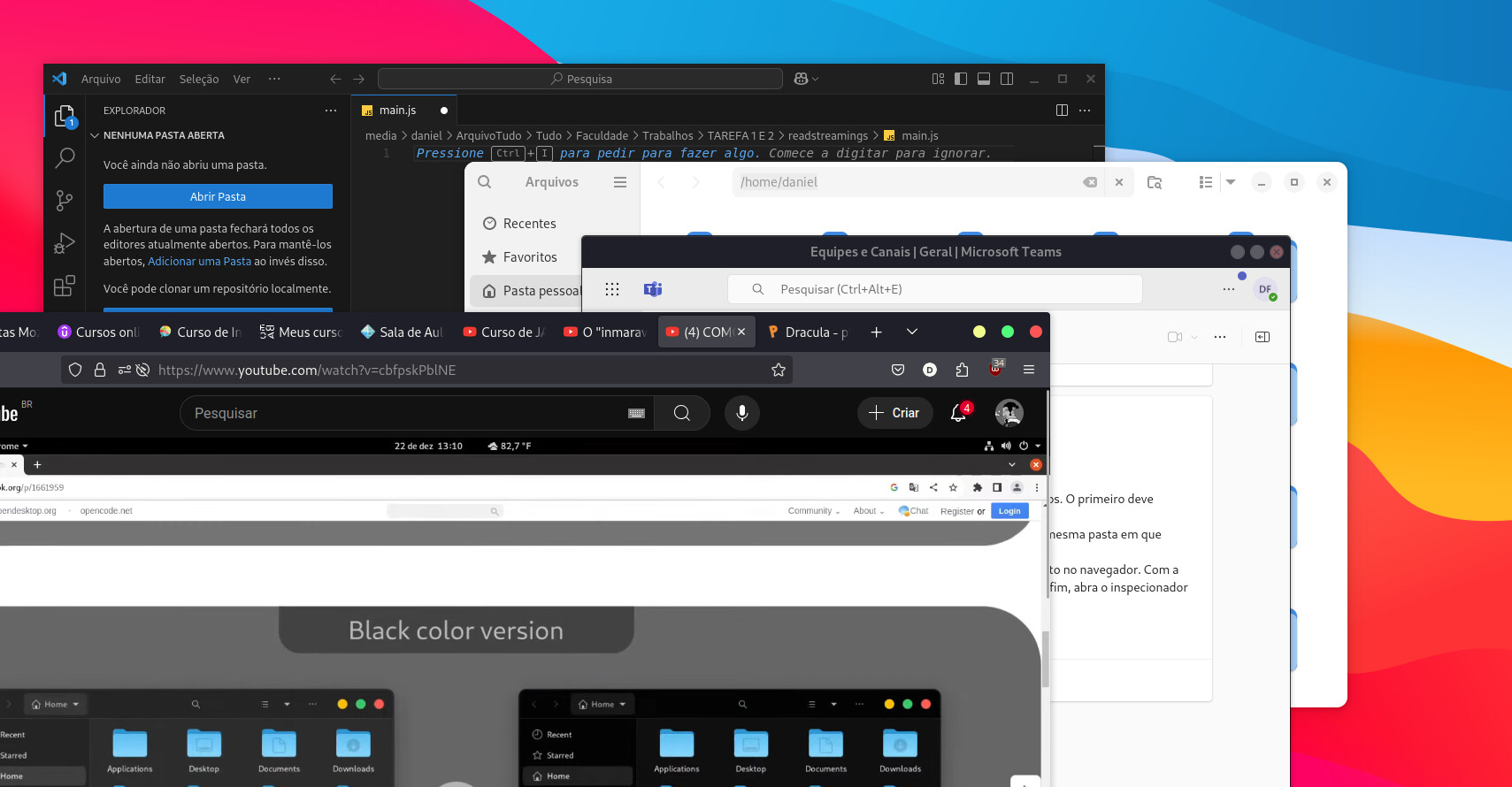Click the YouTube voice search microphone
Image resolution: width=1512 pixels, height=787 pixels.
click(x=742, y=413)
